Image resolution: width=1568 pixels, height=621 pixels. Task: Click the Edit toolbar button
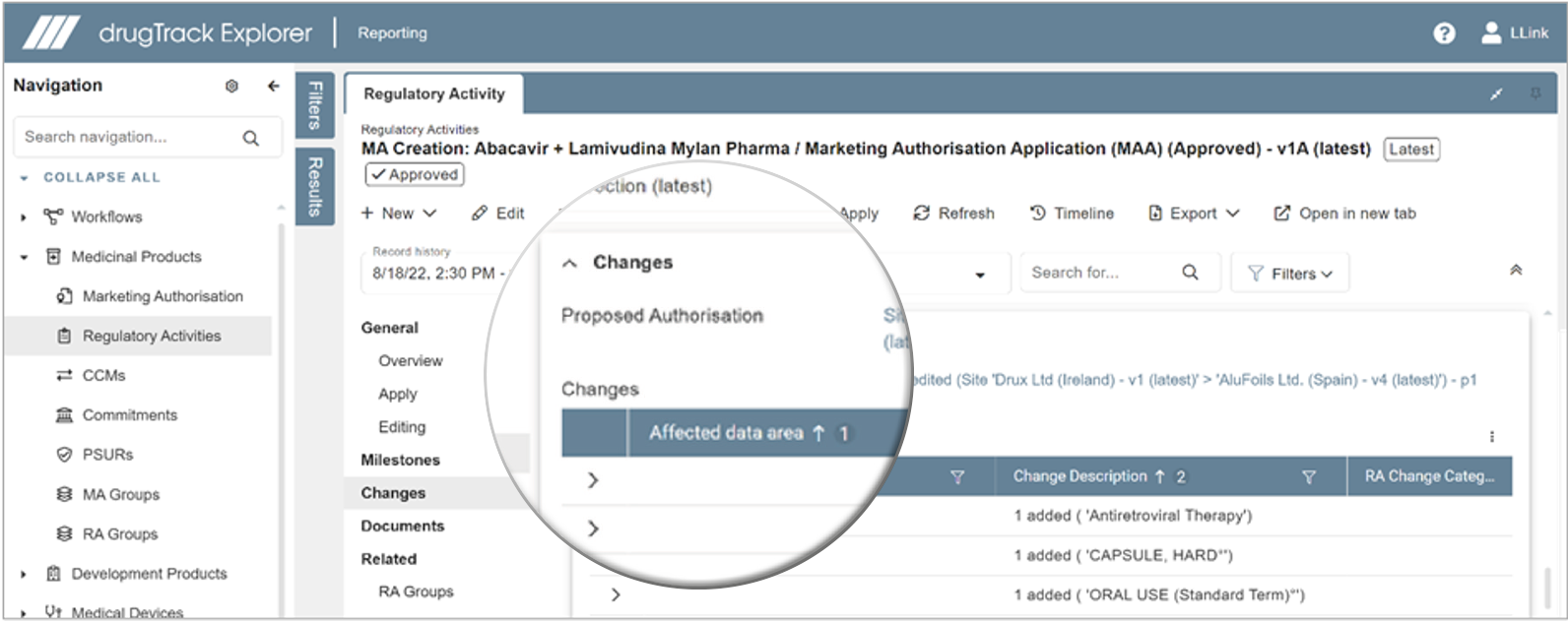pos(498,214)
